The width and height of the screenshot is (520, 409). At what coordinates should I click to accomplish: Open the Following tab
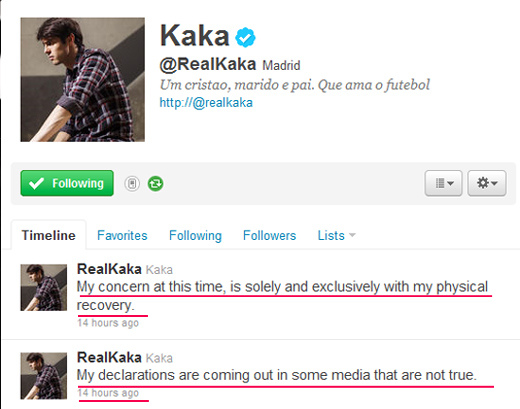point(195,235)
